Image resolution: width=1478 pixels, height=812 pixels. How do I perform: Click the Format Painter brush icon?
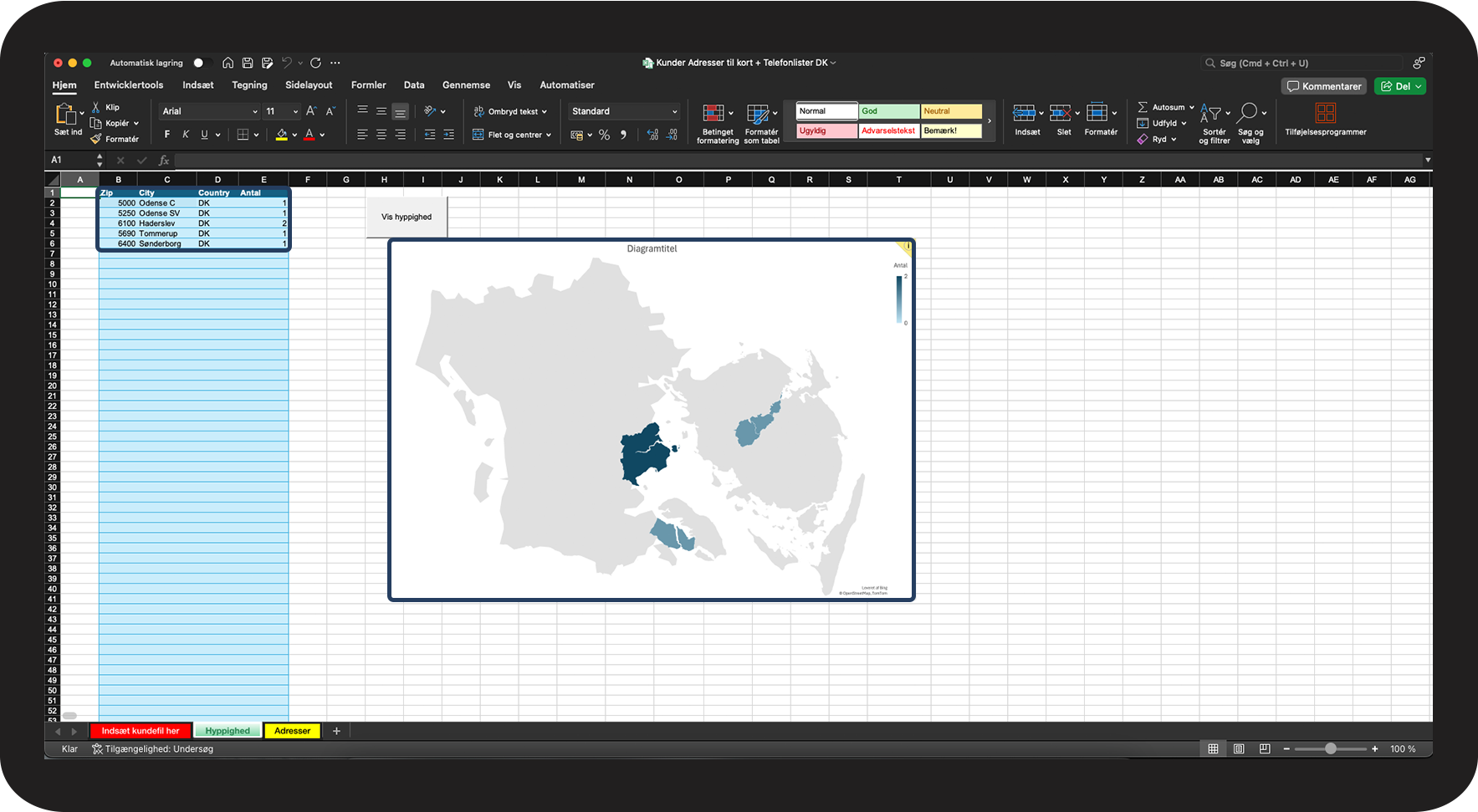coord(96,139)
